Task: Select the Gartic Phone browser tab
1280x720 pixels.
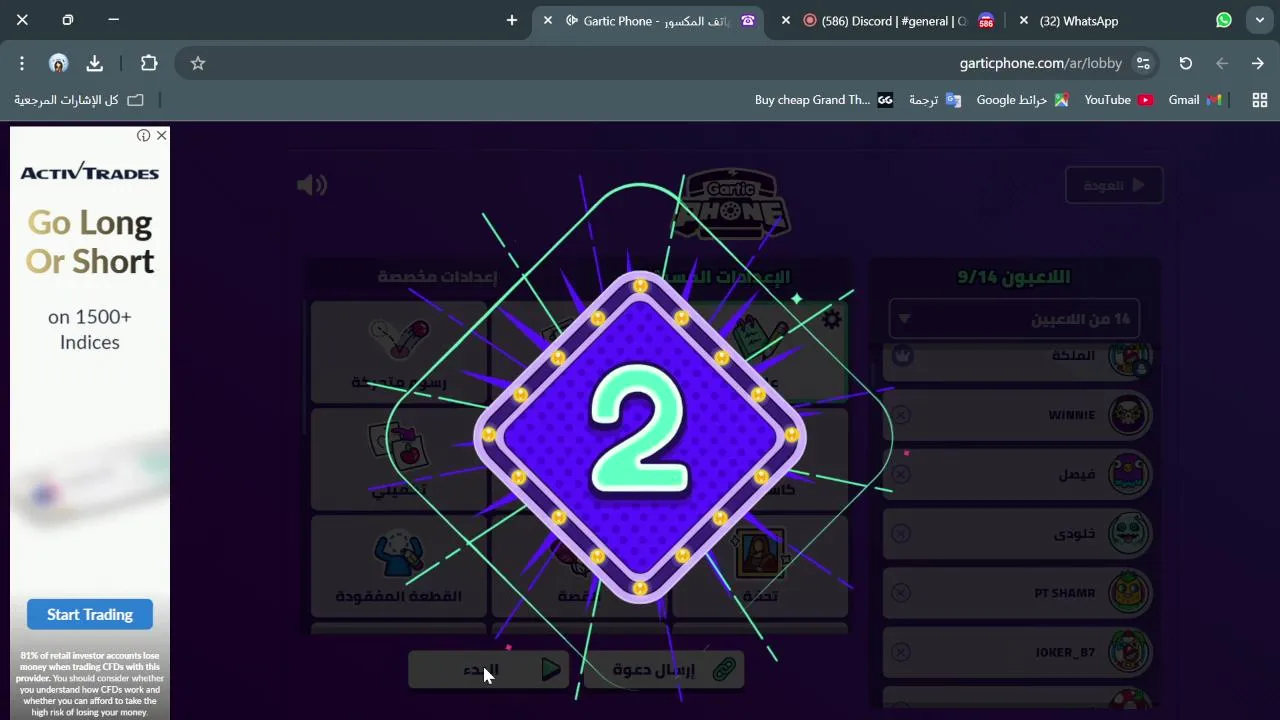Action: pos(648,20)
